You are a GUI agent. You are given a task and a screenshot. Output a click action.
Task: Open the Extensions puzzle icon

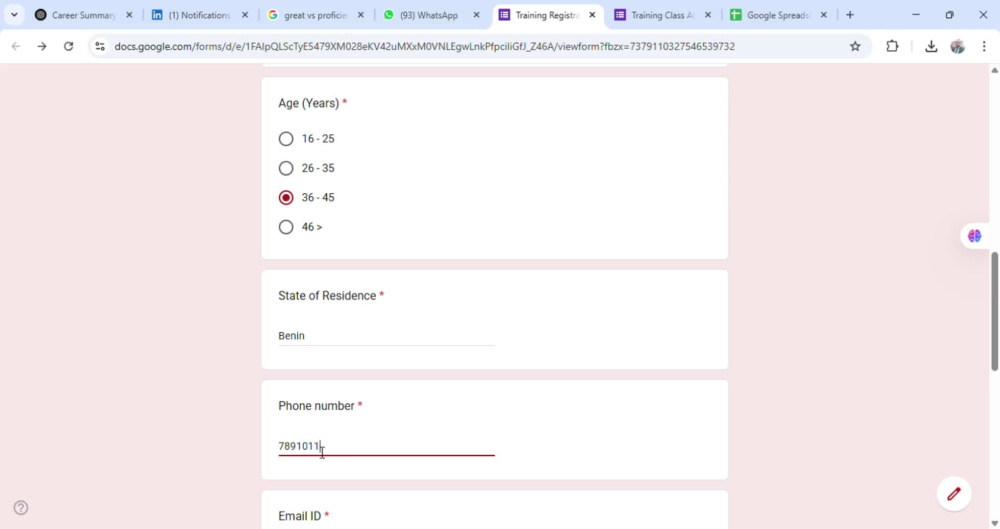tap(892, 46)
